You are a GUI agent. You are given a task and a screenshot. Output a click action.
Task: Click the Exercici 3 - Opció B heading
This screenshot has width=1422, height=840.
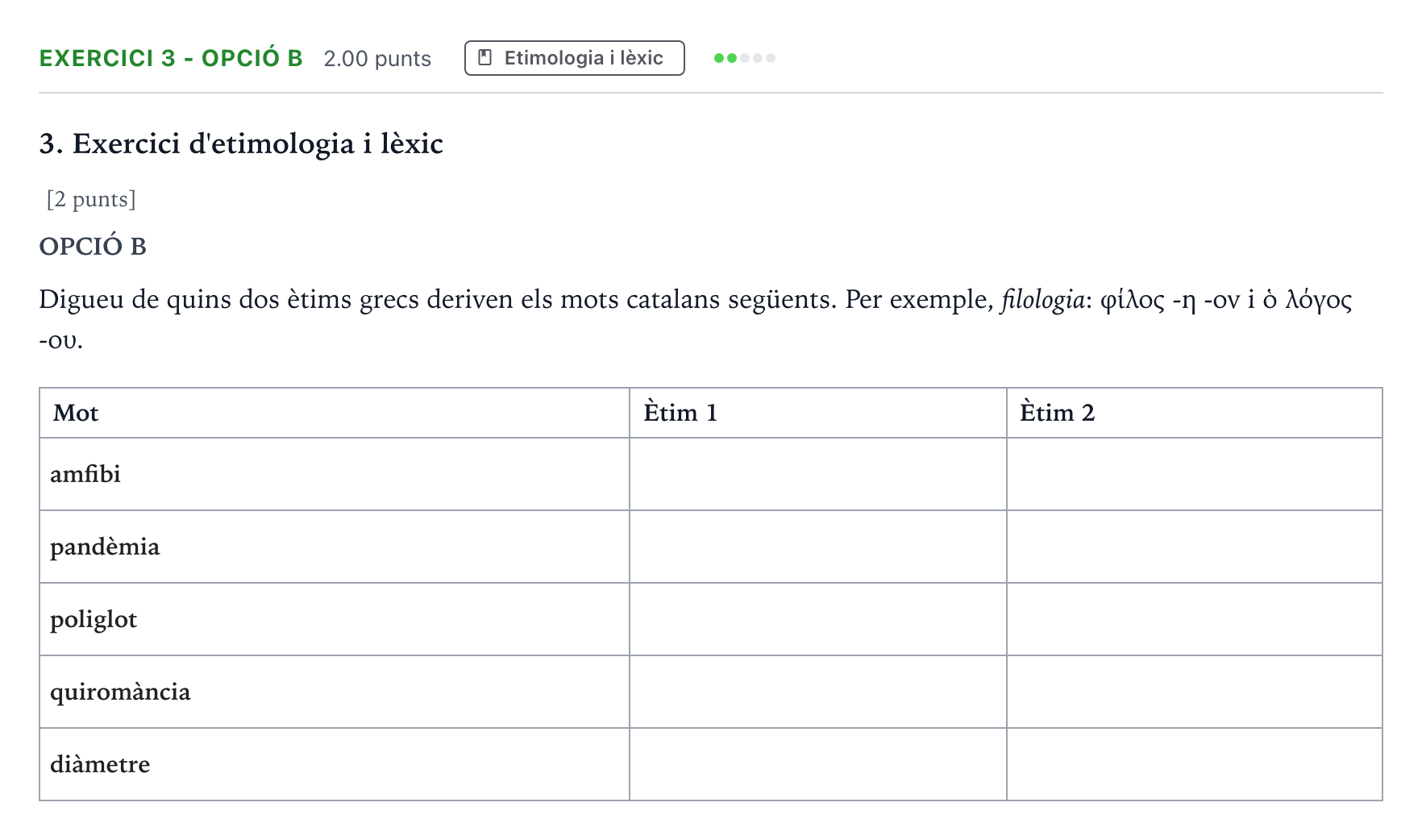click(x=171, y=58)
